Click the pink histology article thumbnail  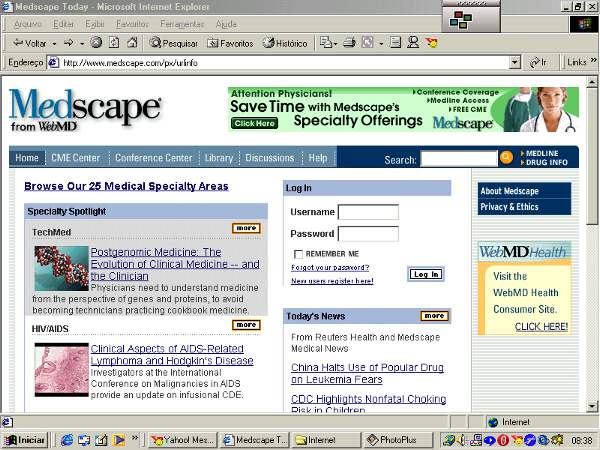tap(61, 370)
